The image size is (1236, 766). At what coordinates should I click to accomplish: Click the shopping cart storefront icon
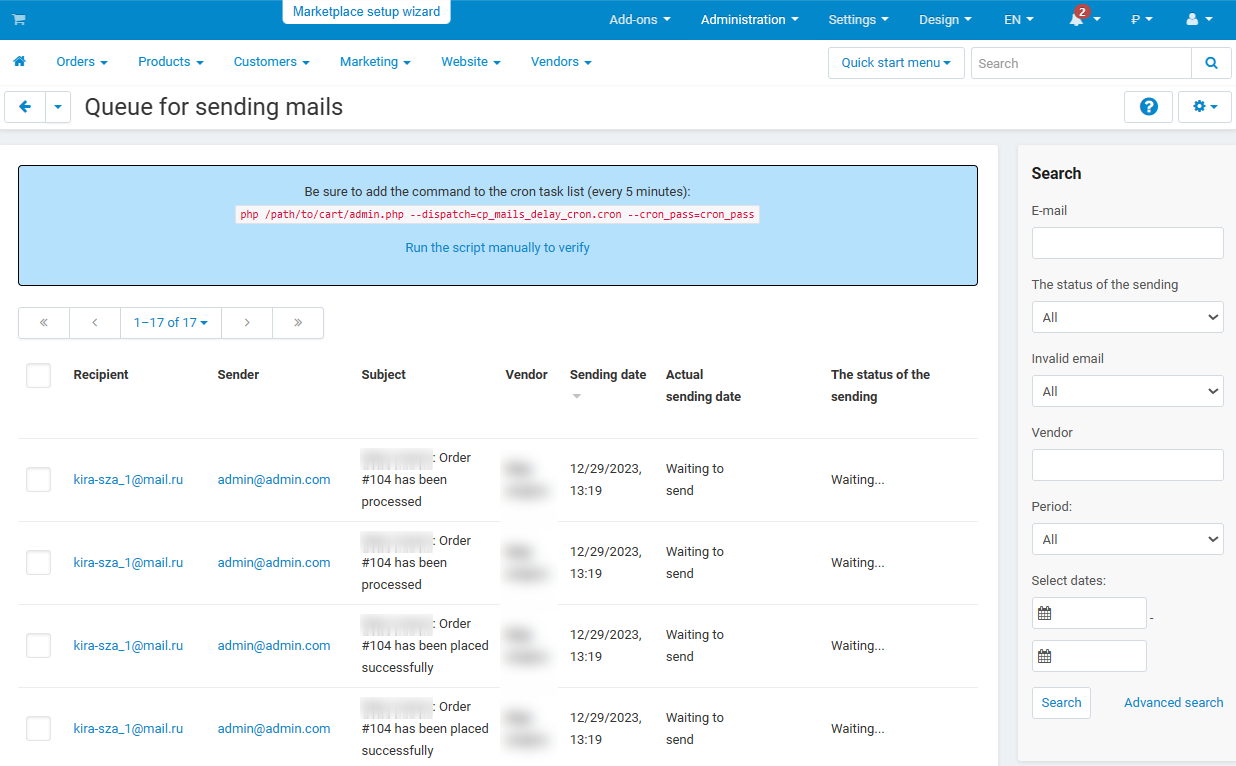click(19, 20)
